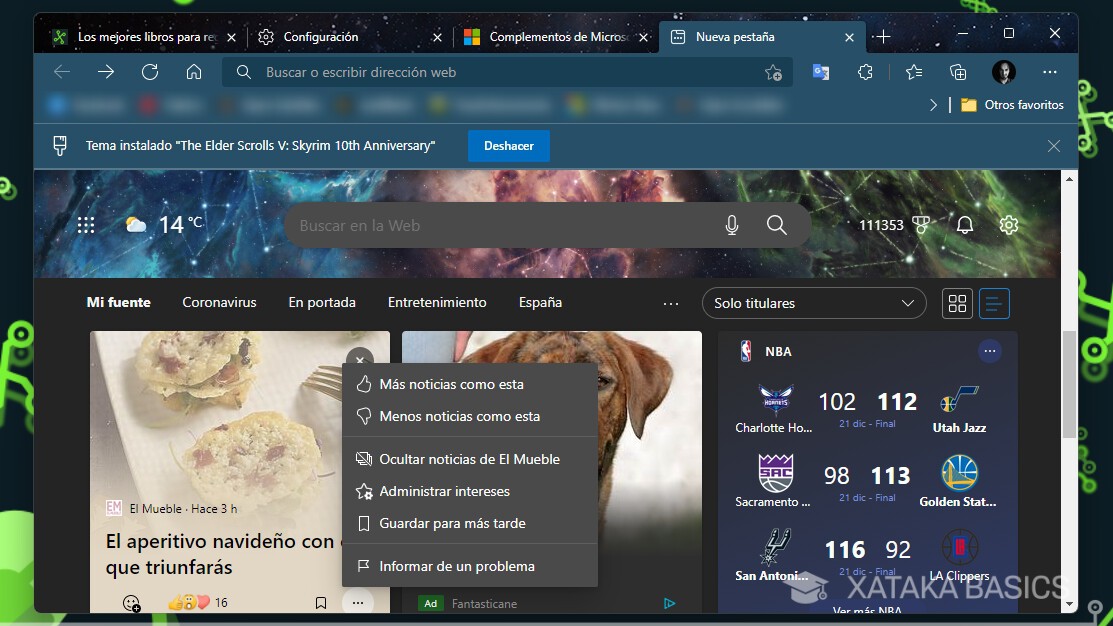
Task: Open the "Solo titulares" dropdown
Action: [x=813, y=303]
